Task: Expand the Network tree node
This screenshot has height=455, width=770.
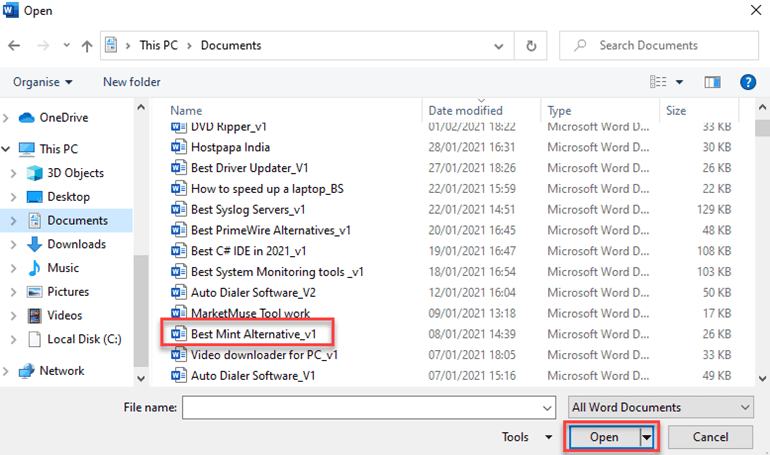Action: pyautogui.click(x=7, y=371)
